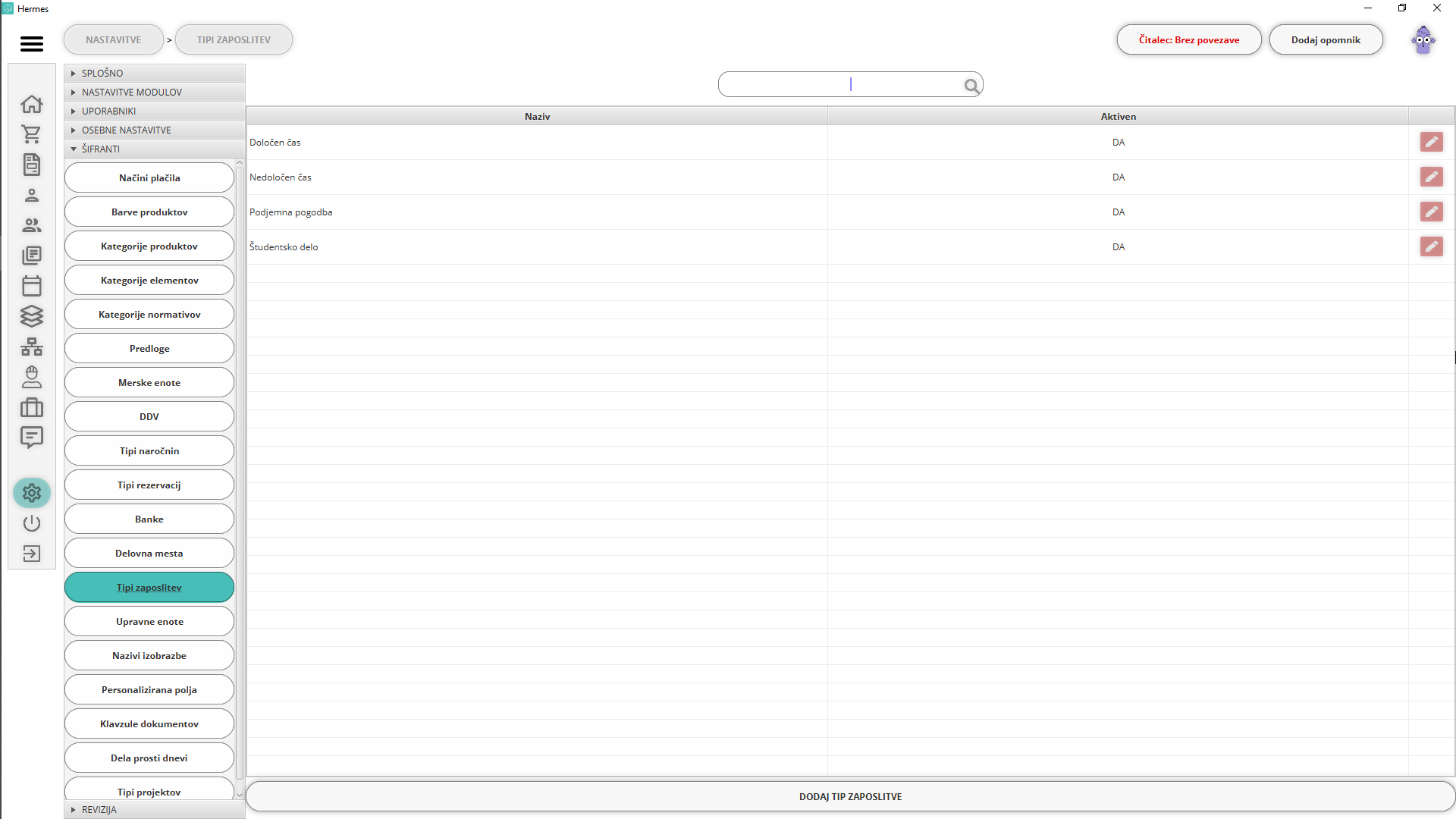
Task: Open the shopping cart sidebar icon
Action: pyautogui.click(x=32, y=134)
